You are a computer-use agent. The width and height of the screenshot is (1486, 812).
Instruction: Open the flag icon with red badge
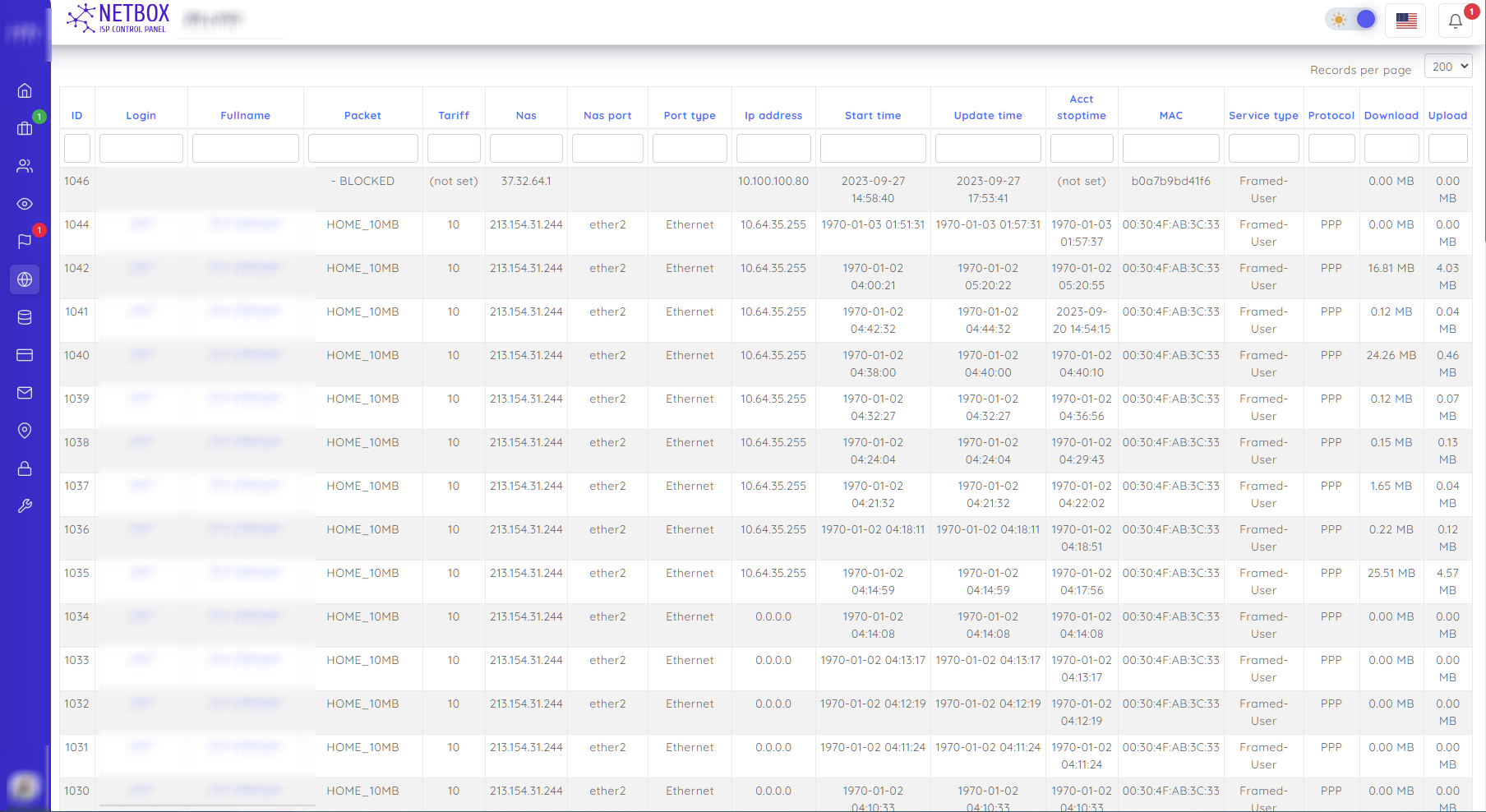point(25,242)
